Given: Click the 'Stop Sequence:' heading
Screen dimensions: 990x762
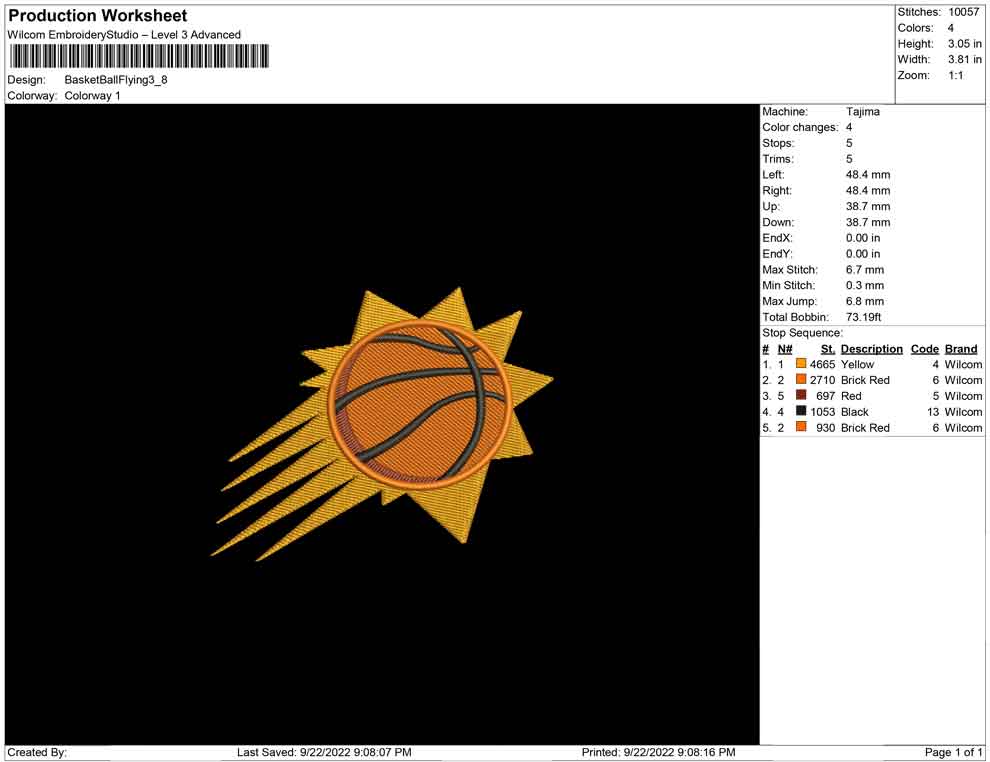Looking at the screenshot, I should (x=802, y=333).
